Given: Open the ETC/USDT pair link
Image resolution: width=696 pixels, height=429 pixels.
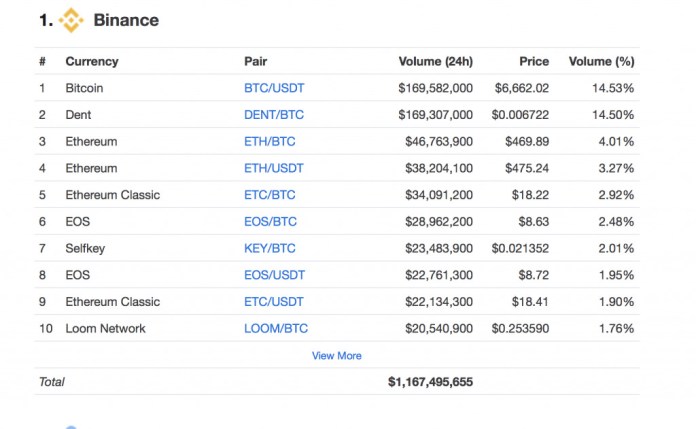Looking at the screenshot, I should point(273,302).
